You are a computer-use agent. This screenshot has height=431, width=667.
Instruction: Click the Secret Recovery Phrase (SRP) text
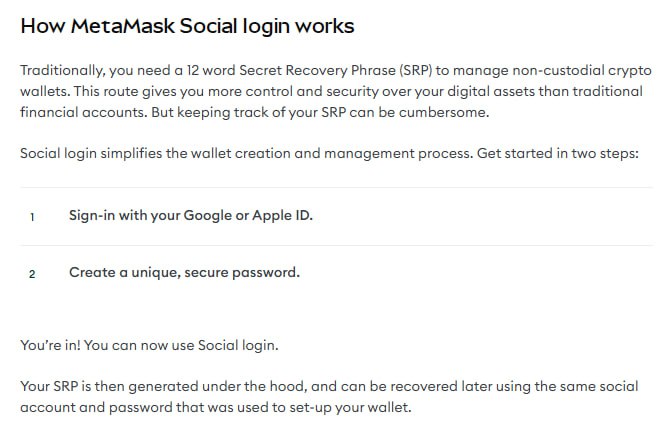point(336,70)
